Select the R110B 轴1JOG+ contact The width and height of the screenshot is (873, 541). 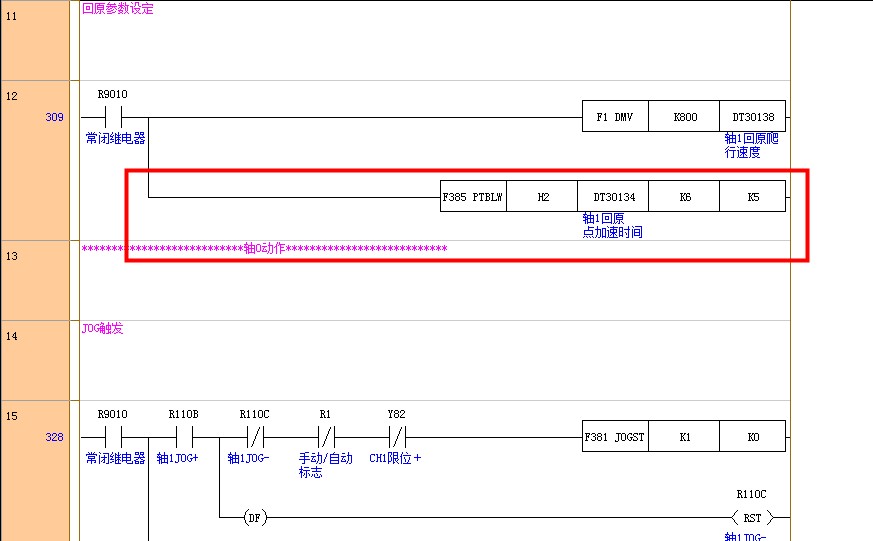184,437
